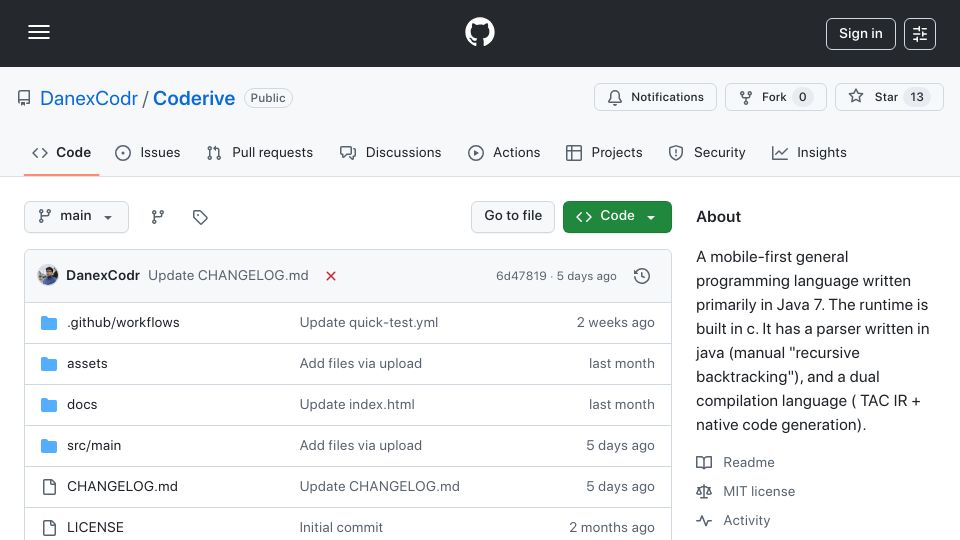Open the MIT license link
Screen dimensions: 960x540
pos(759,492)
